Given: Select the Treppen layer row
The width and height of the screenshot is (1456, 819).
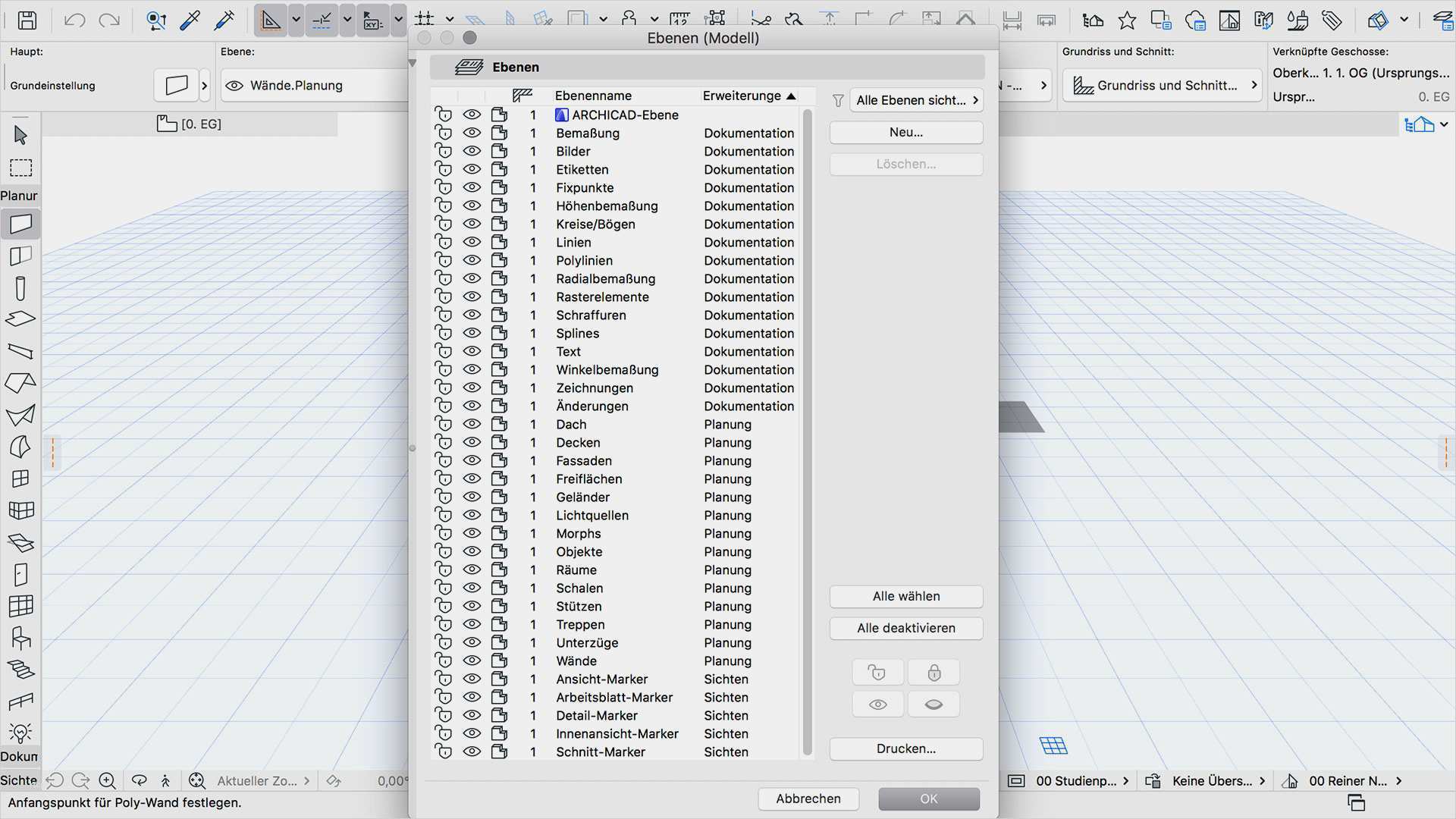Looking at the screenshot, I should (x=580, y=624).
